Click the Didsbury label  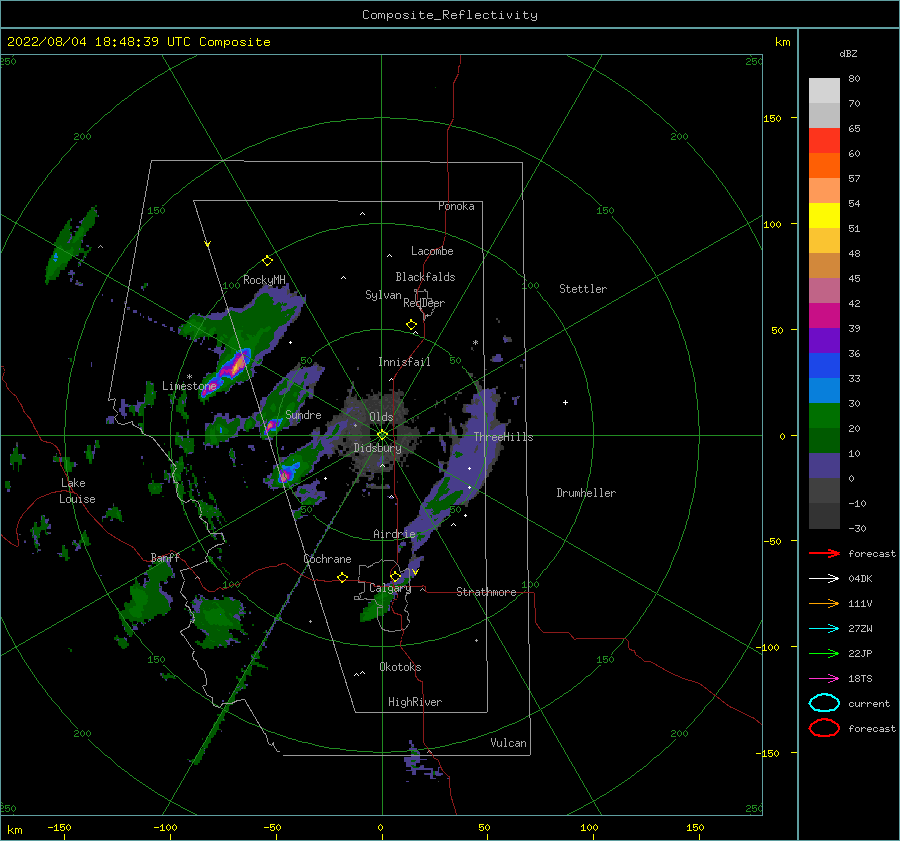(x=378, y=448)
